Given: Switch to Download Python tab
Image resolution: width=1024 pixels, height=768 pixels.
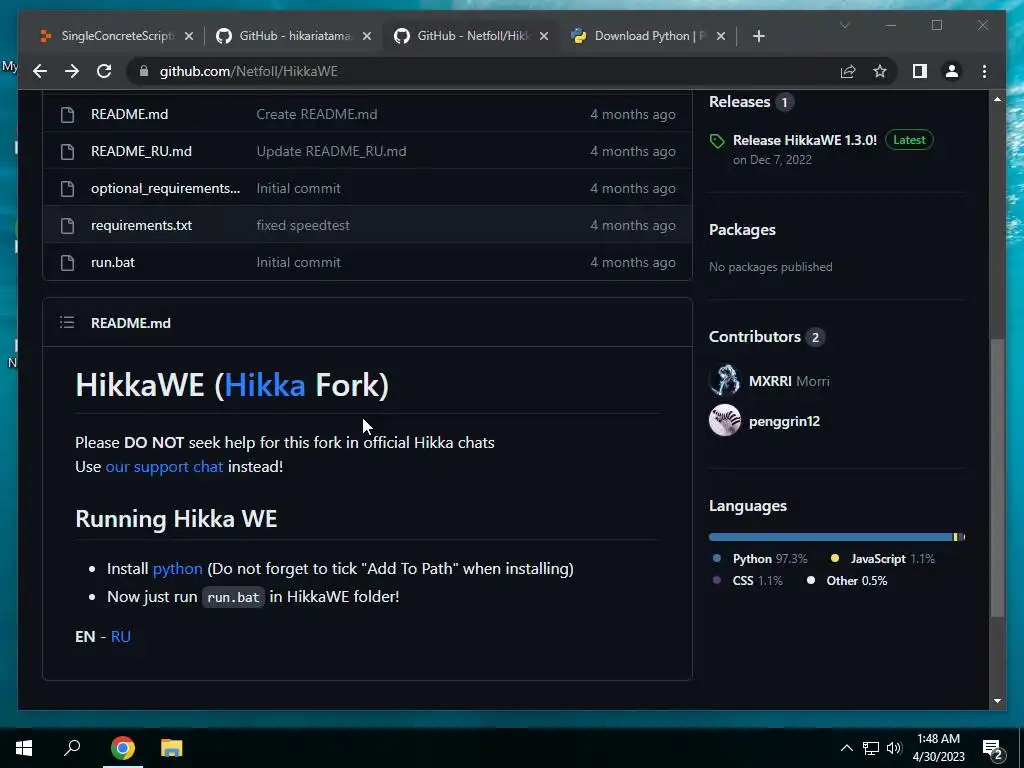Looking at the screenshot, I should pyautogui.click(x=649, y=36).
